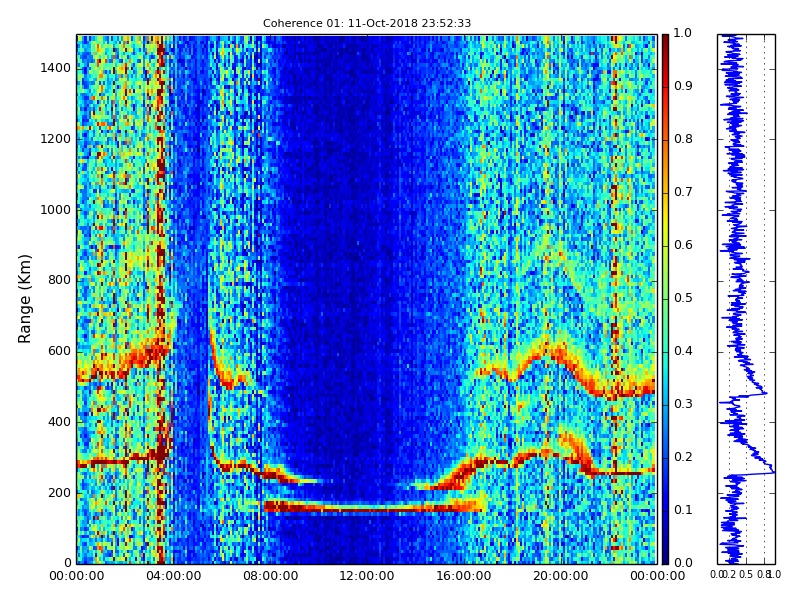Image resolution: width=800 pixels, height=600 pixels.
Task: Click the colorbar 0.6 label
Action: (683, 245)
